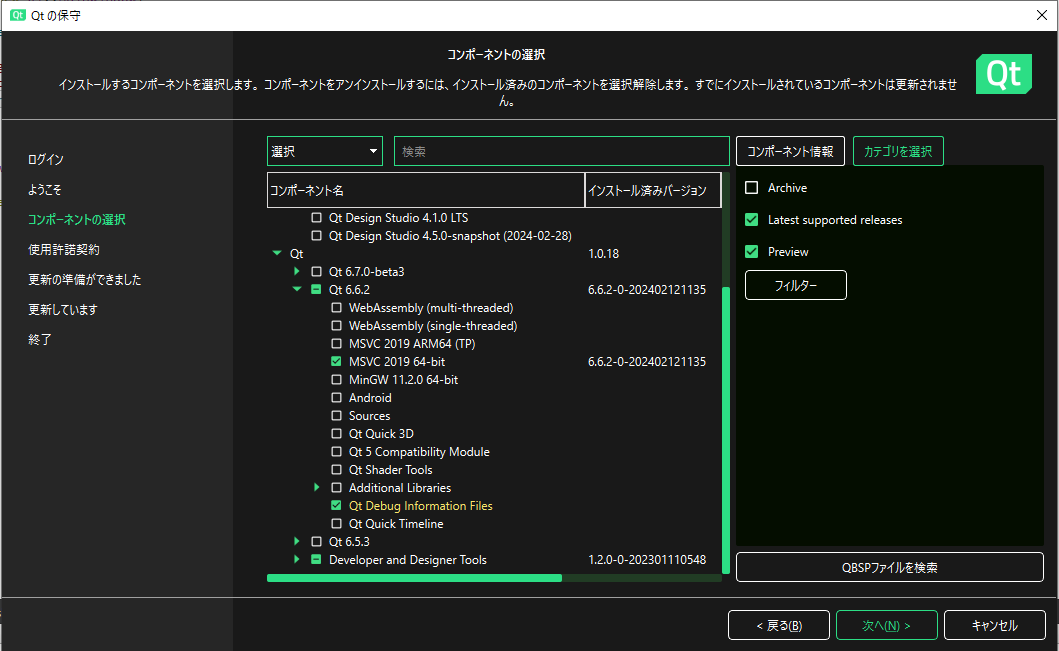
Task: Click the コンポーネント名 column header
Action: tap(426, 190)
